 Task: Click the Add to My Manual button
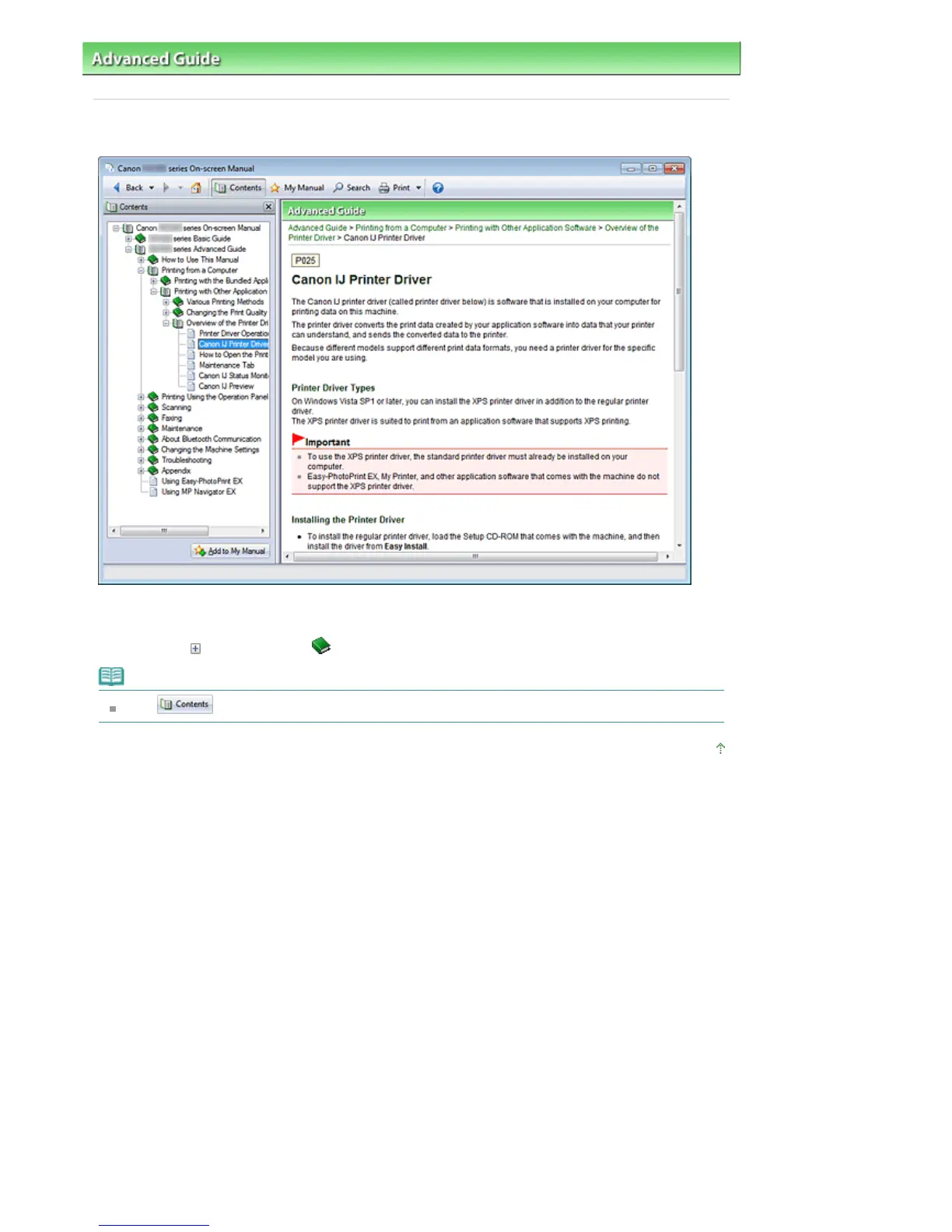pyautogui.click(x=230, y=551)
